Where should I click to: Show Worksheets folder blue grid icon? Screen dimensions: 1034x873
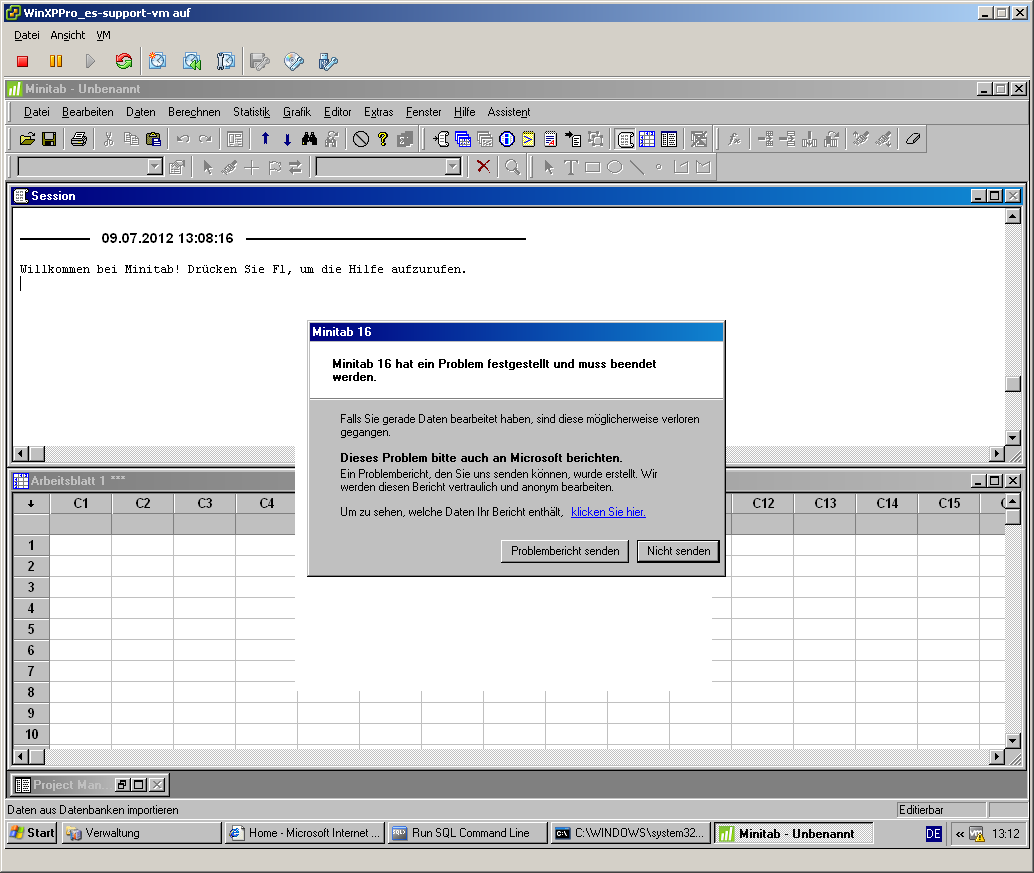click(x=463, y=139)
